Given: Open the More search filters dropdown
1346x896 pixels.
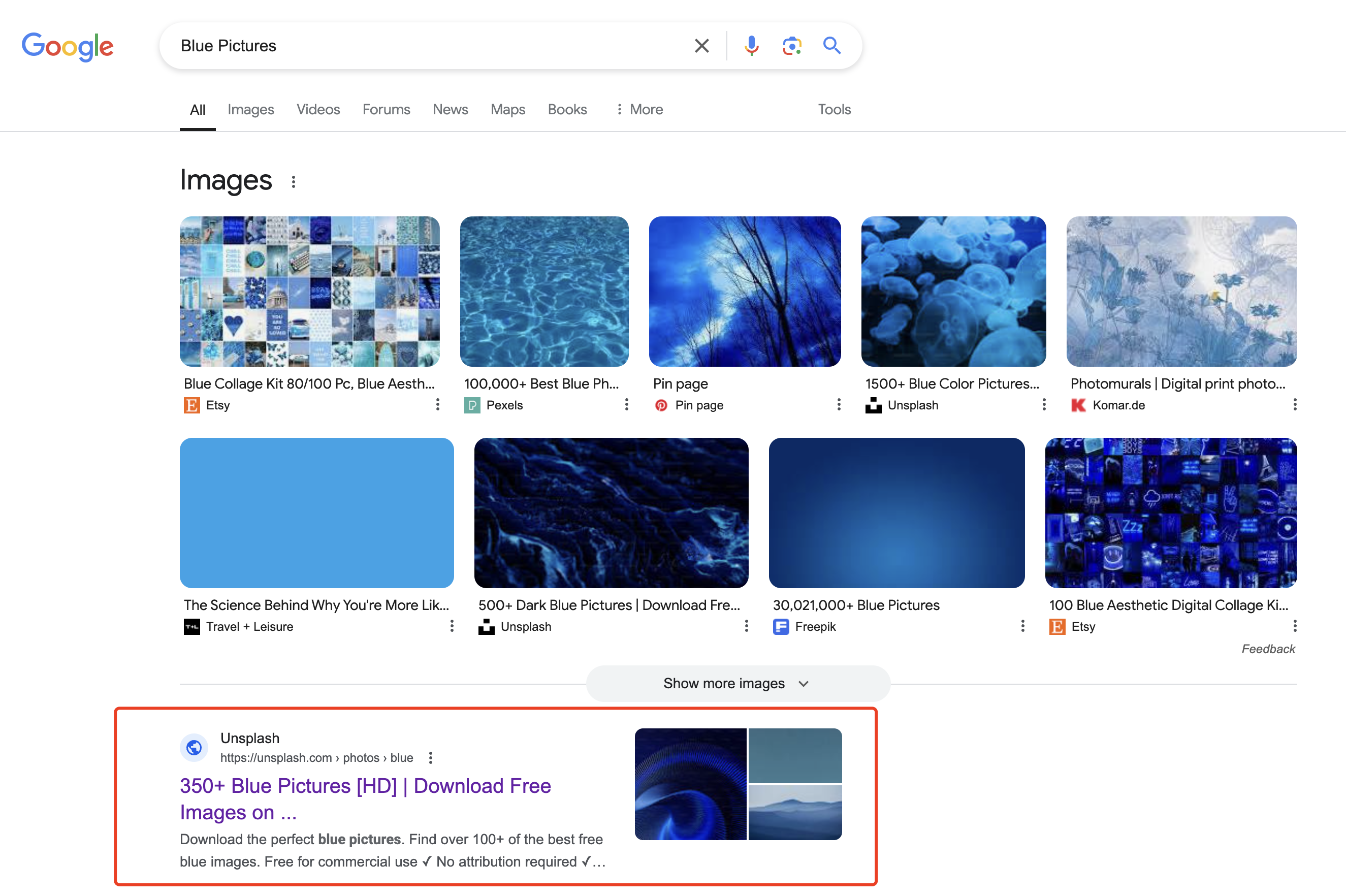Looking at the screenshot, I should [639, 109].
